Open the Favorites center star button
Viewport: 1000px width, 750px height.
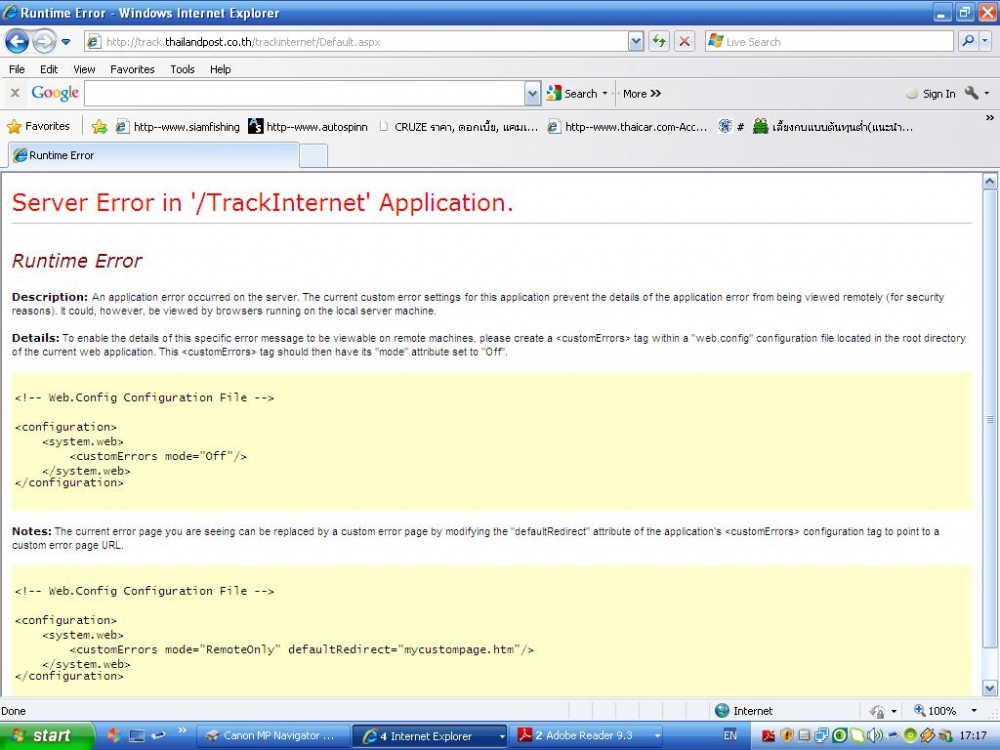[38, 126]
